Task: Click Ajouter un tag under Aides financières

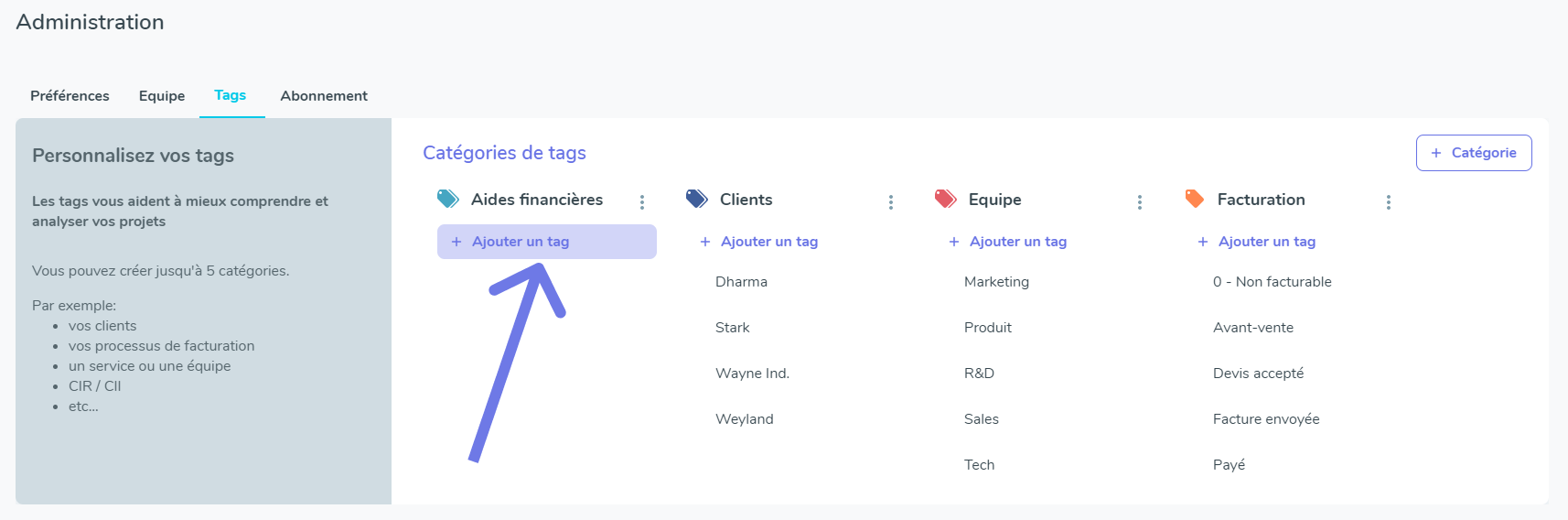Action: pyautogui.click(x=547, y=242)
